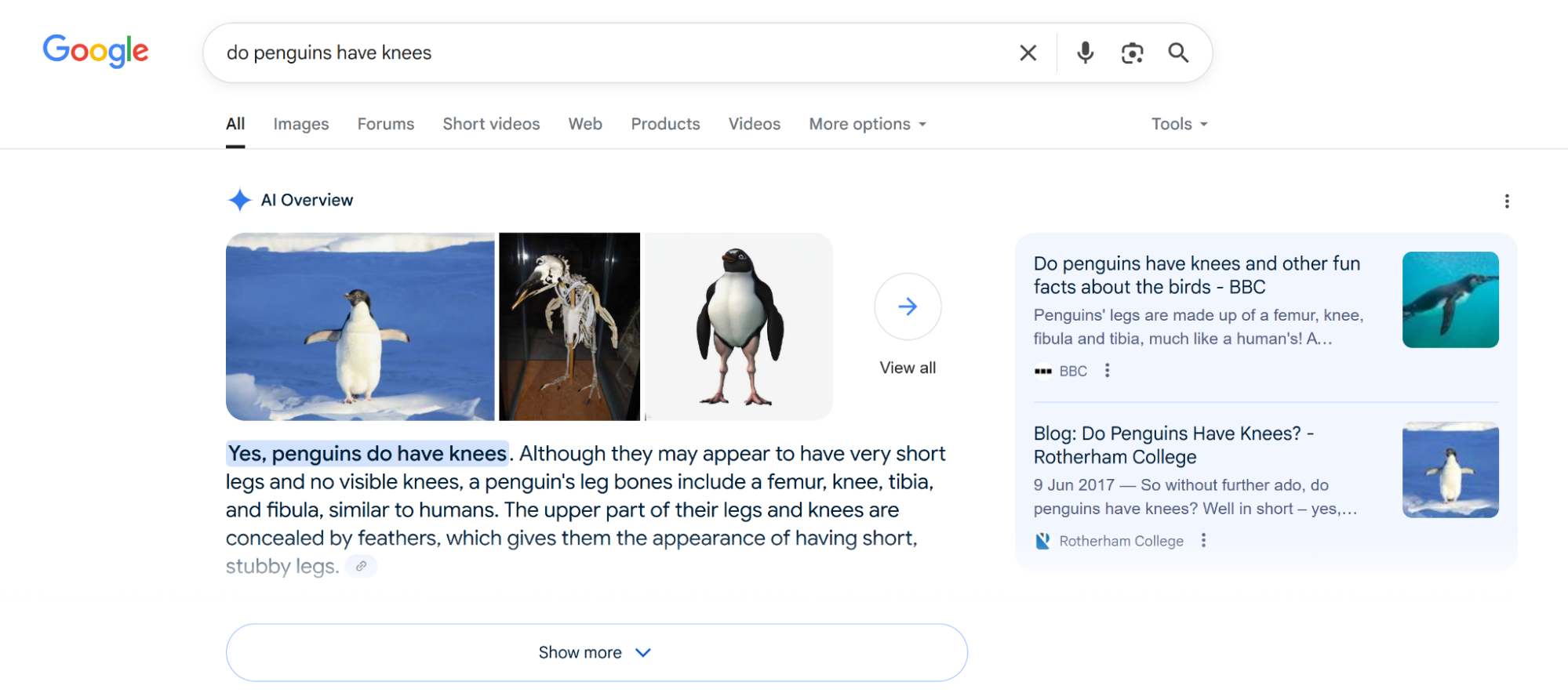Viewport: 1568px width, 700px height.
Task: Click the Rotherham College favicon
Action: point(1042,541)
